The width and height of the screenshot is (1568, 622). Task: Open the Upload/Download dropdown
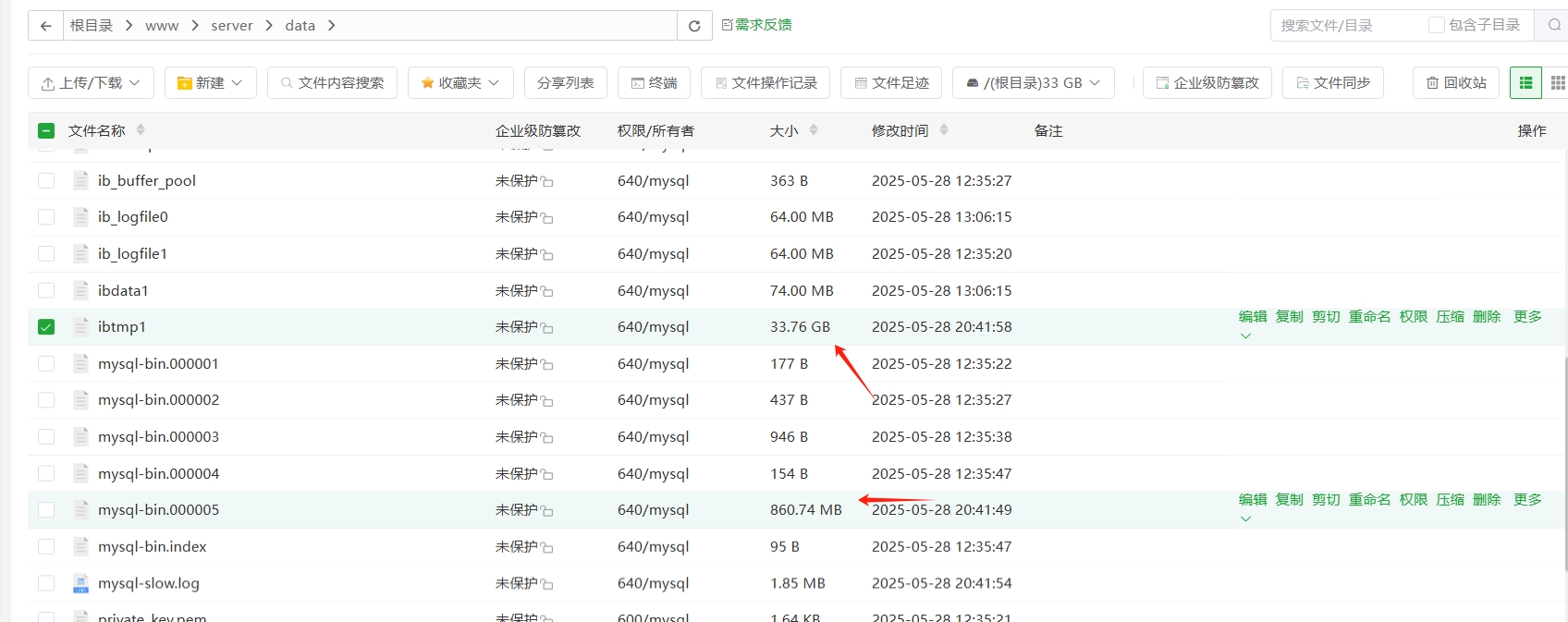tap(91, 83)
